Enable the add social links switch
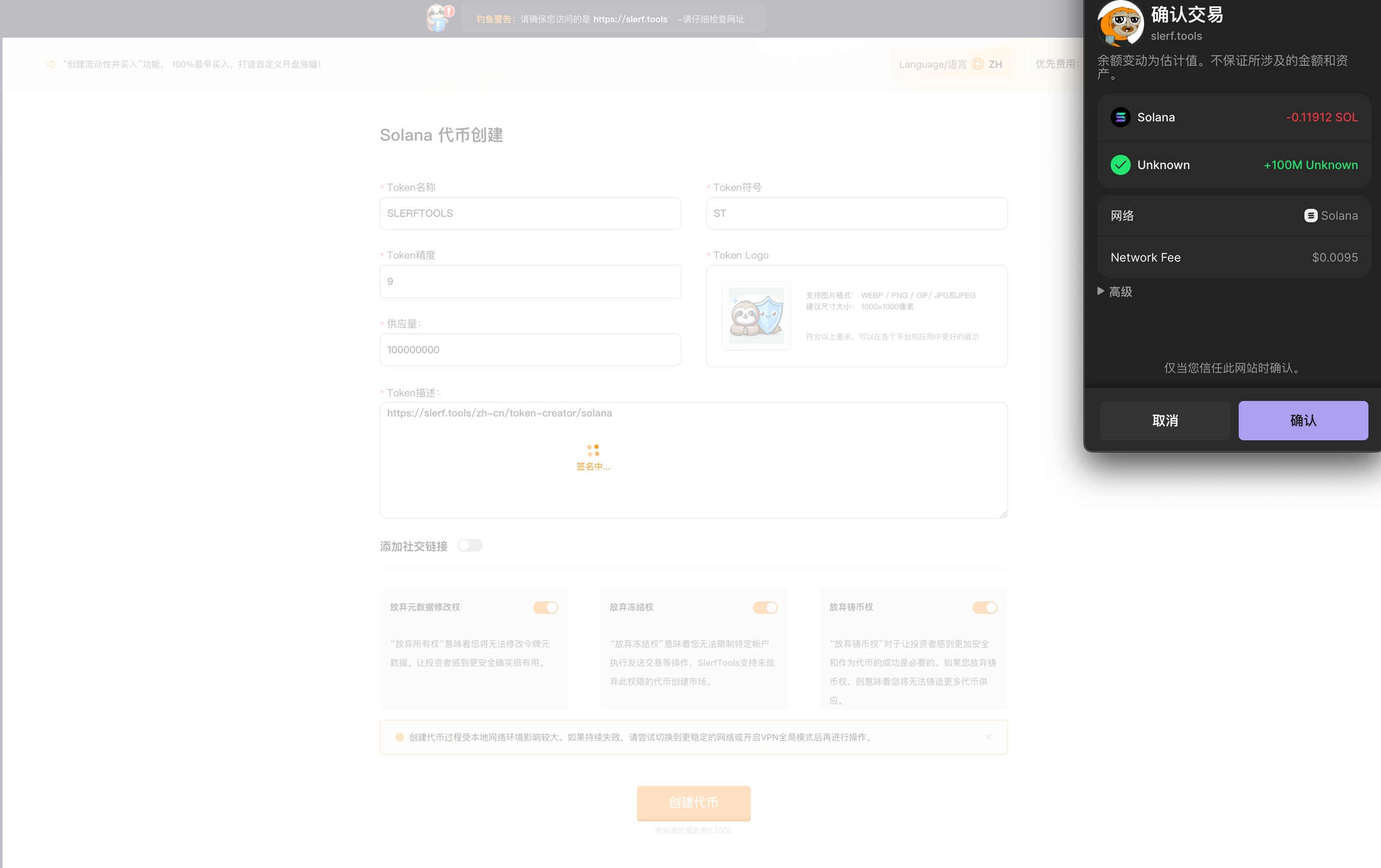The width and height of the screenshot is (1381, 868). pos(470,545)
